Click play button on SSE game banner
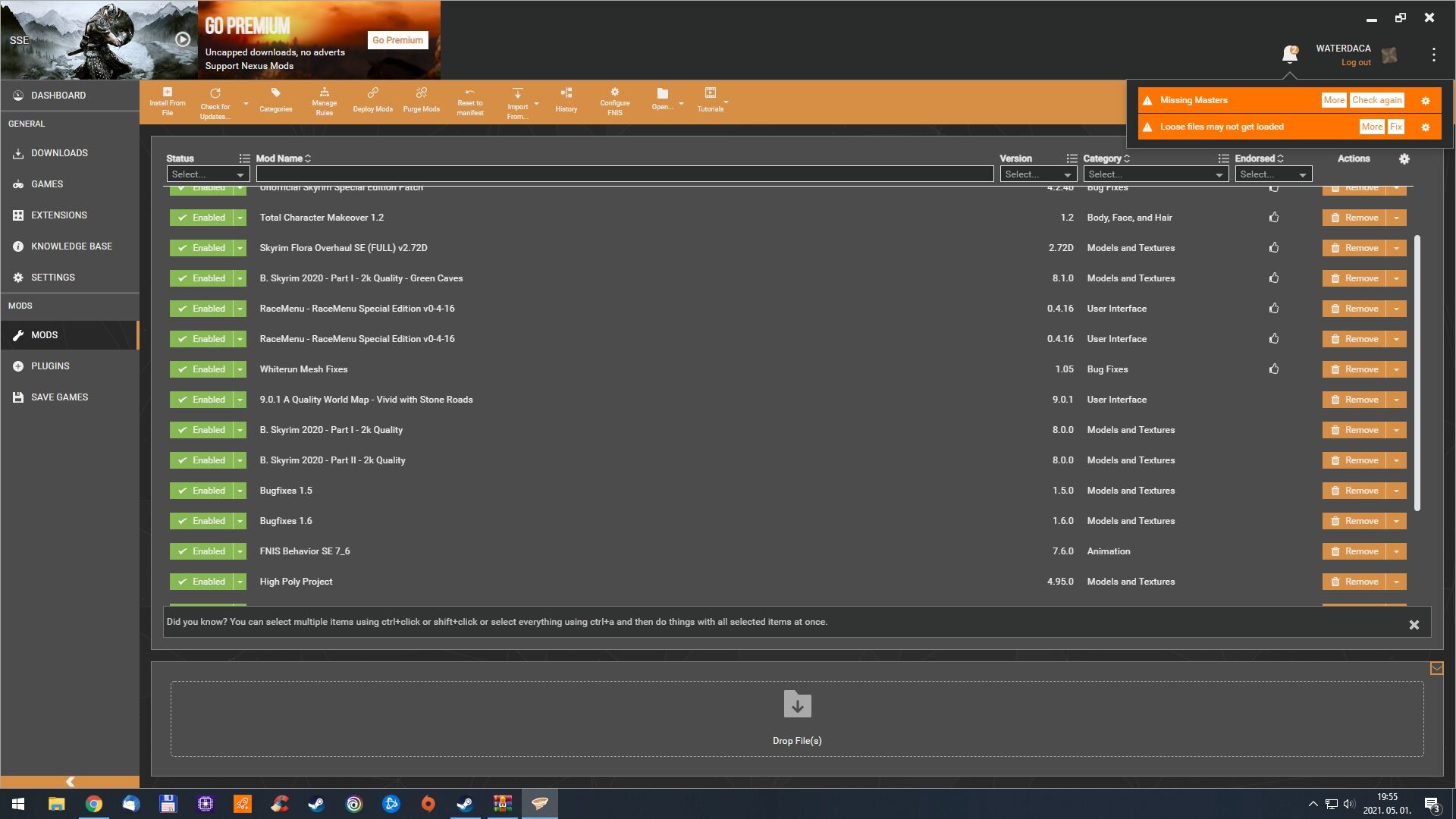The height and width of the screenshot is (819, 1456). tap(183, 39)
